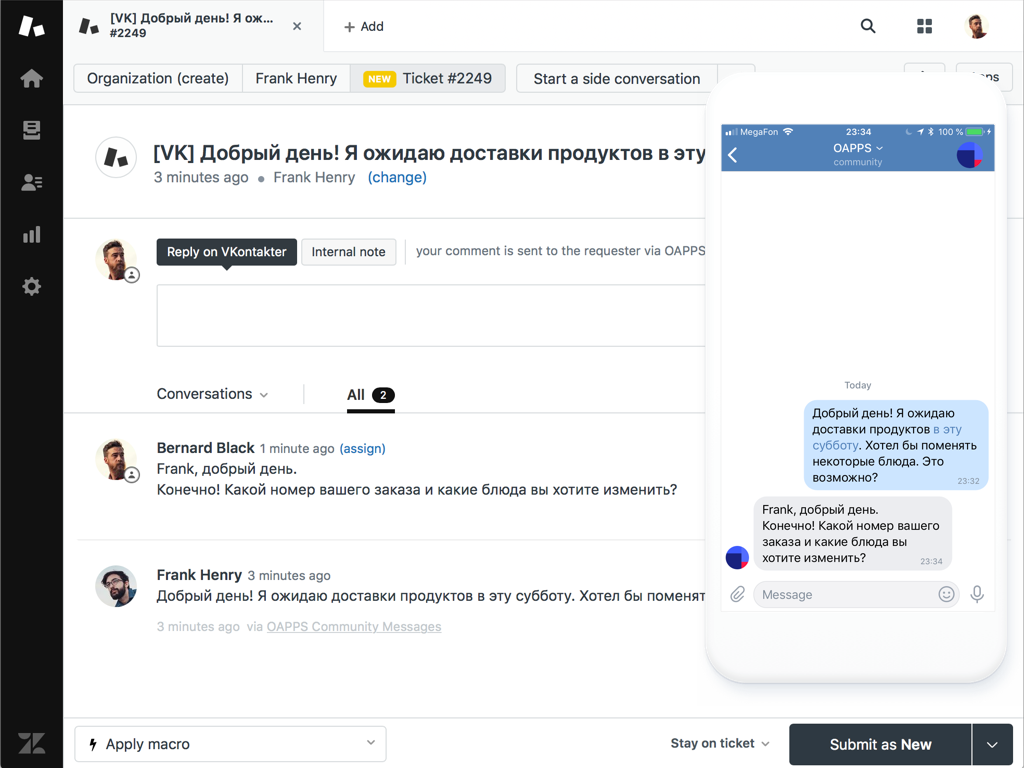Expand the Apply macro dropdown
This screenshot has width=1024, height=768.
231,744
